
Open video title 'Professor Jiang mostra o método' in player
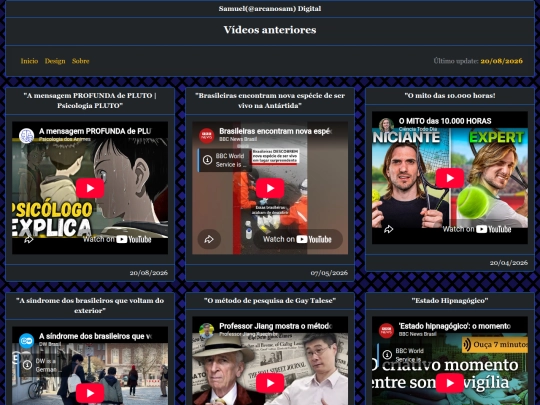point(276,326)
